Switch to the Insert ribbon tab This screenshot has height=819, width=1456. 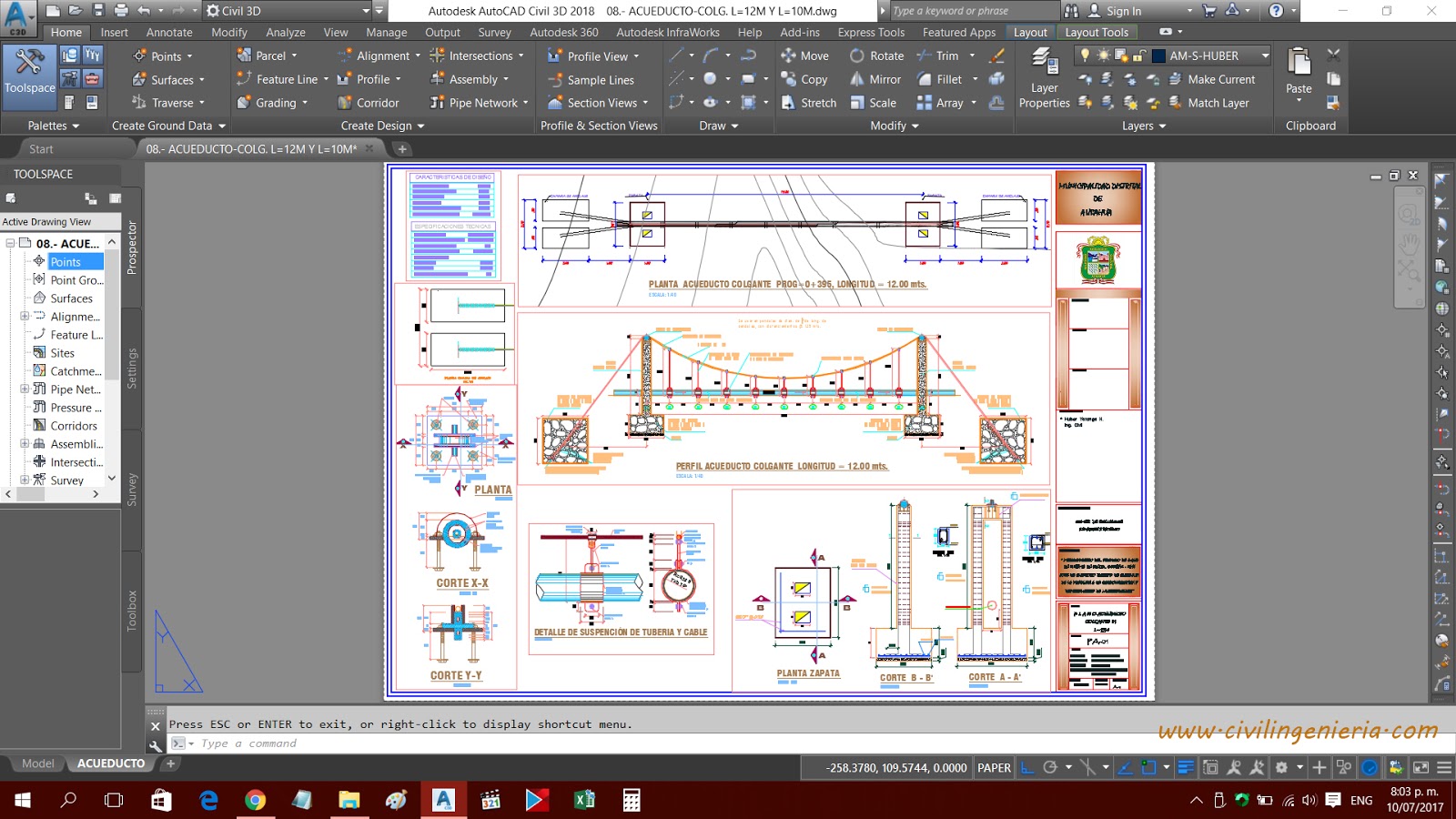pos(115,33)
